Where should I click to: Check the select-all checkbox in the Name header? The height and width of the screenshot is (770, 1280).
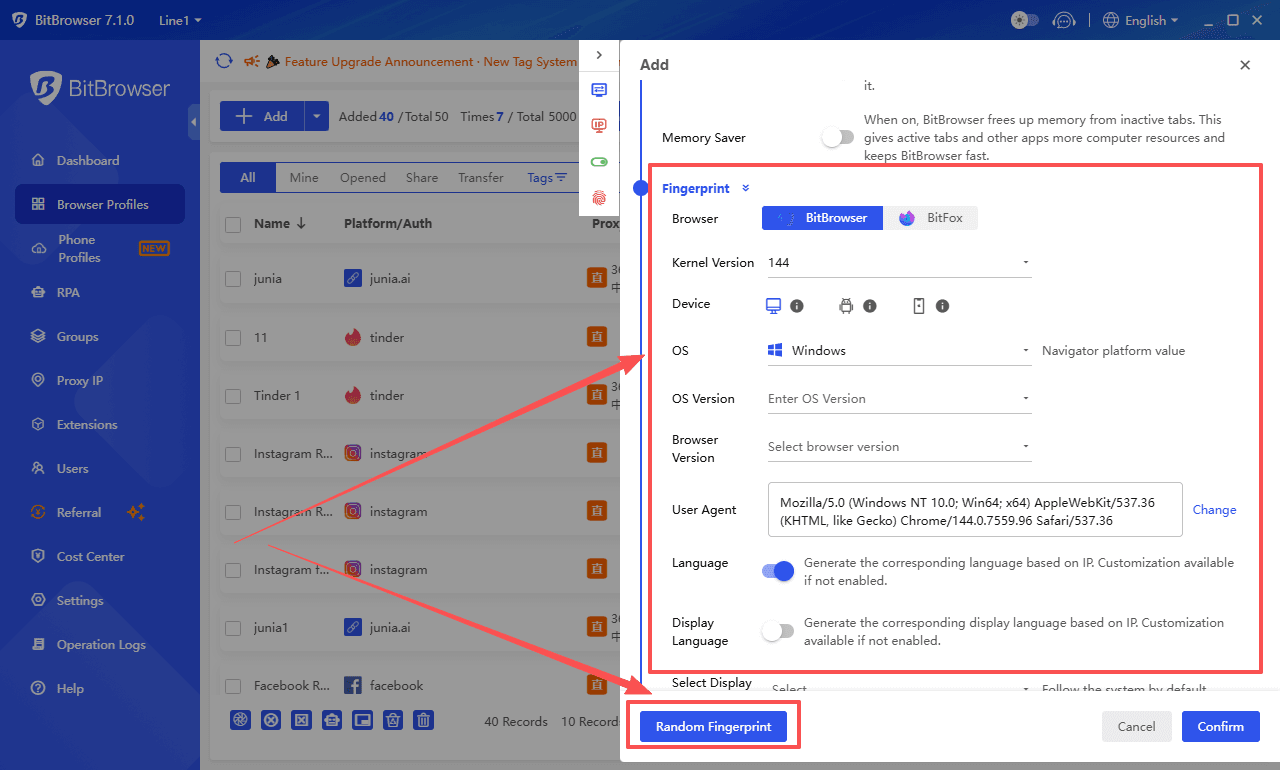click(233, 224)
